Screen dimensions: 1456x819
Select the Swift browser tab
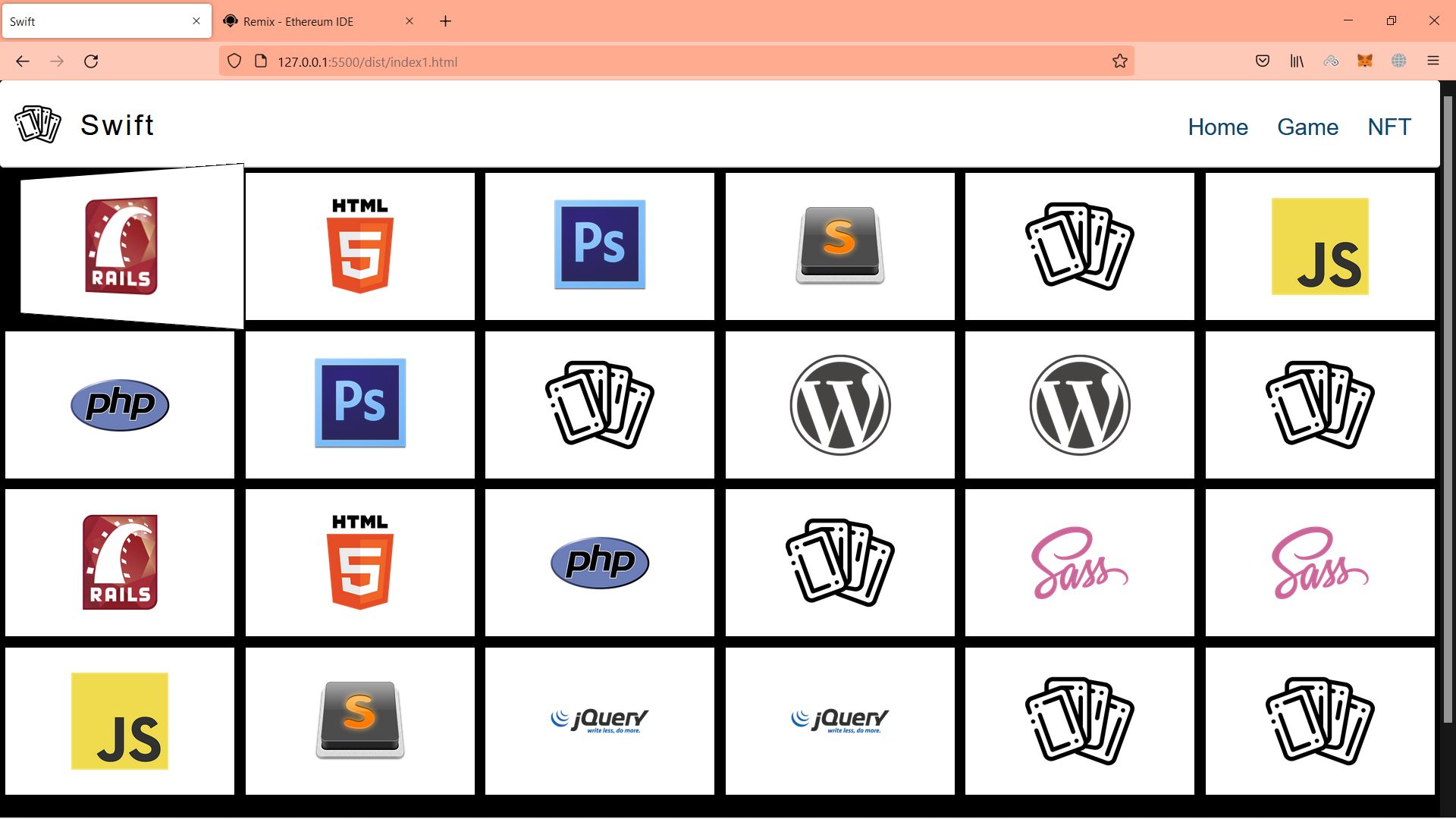106,21
